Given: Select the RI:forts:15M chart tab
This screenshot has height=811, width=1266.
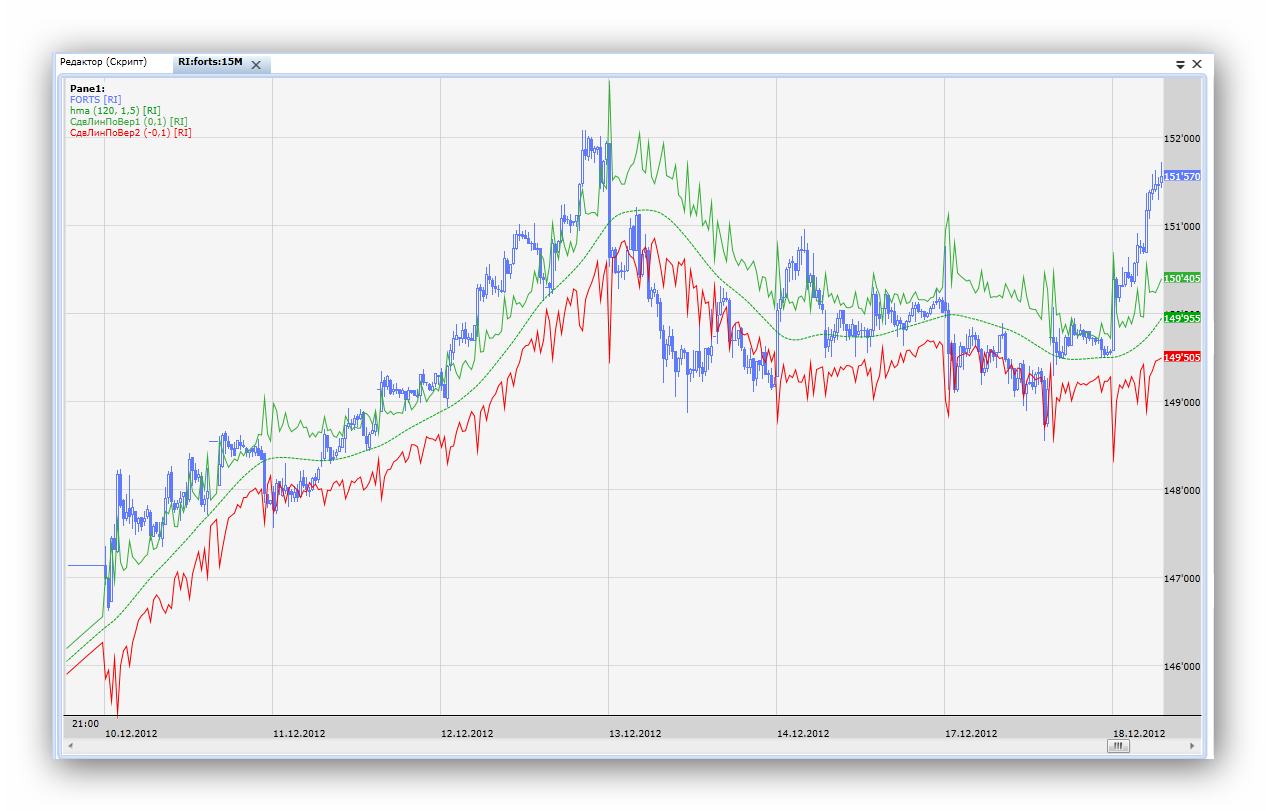Looking at the screenshot, I should tap(210, 63).
